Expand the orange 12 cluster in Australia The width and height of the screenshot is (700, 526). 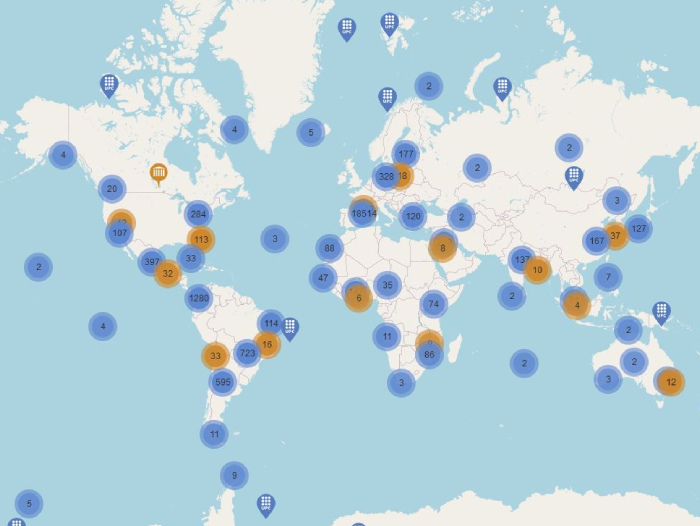pos(671,381)
